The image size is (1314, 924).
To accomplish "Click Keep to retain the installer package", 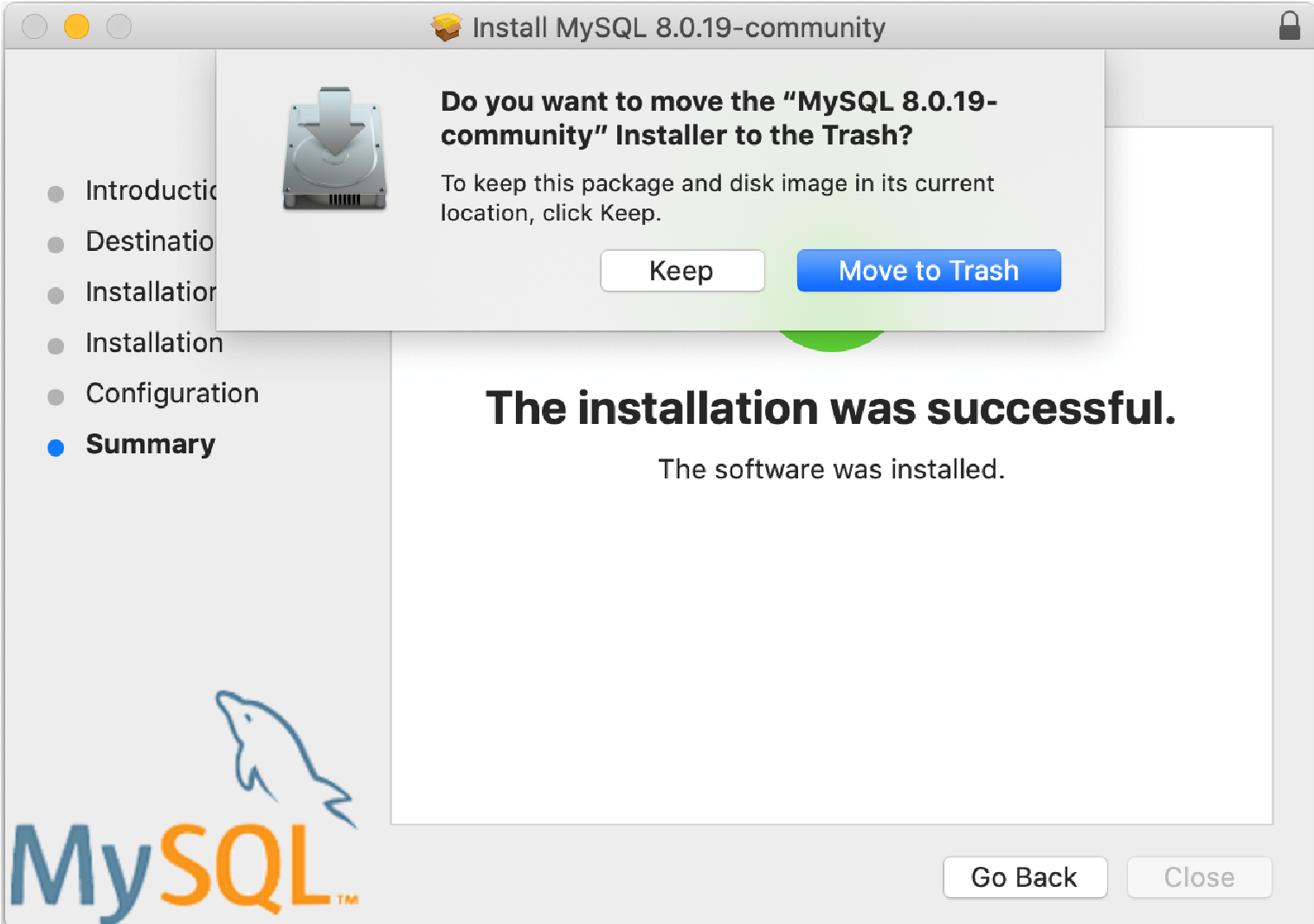I will point(682,270).
